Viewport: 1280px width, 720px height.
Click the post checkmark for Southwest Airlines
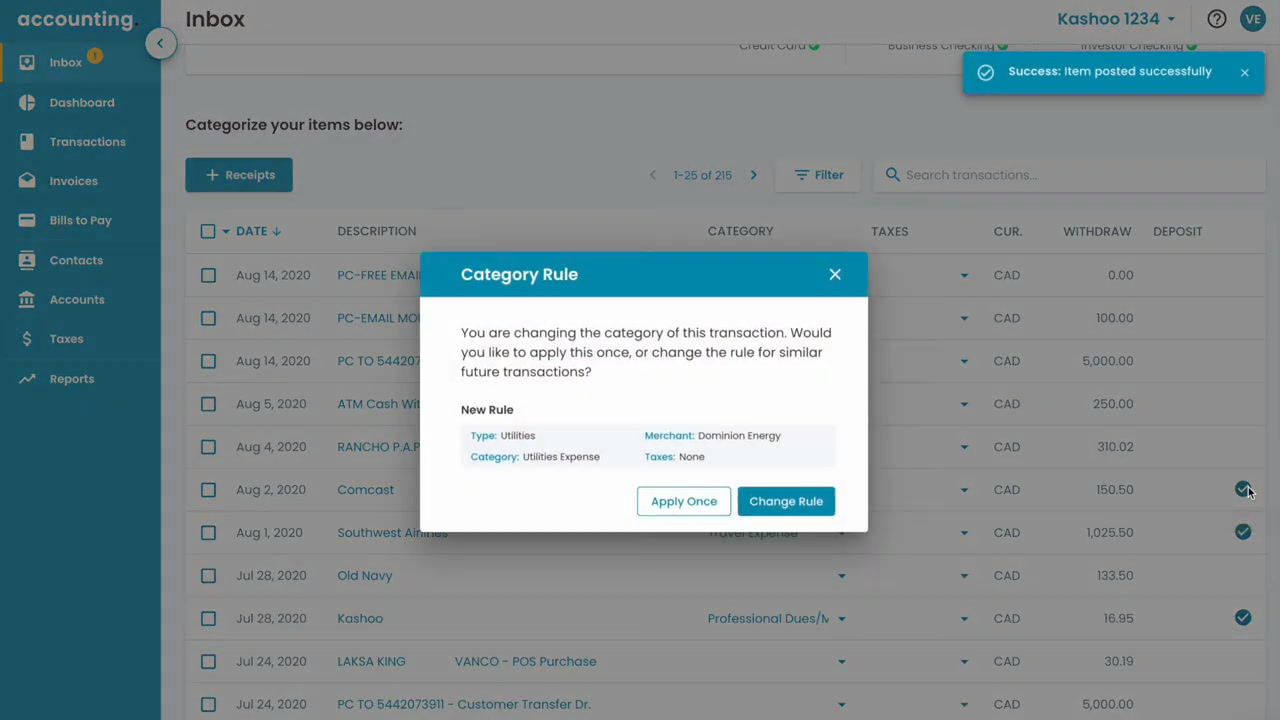click(x=1243, y=532)
